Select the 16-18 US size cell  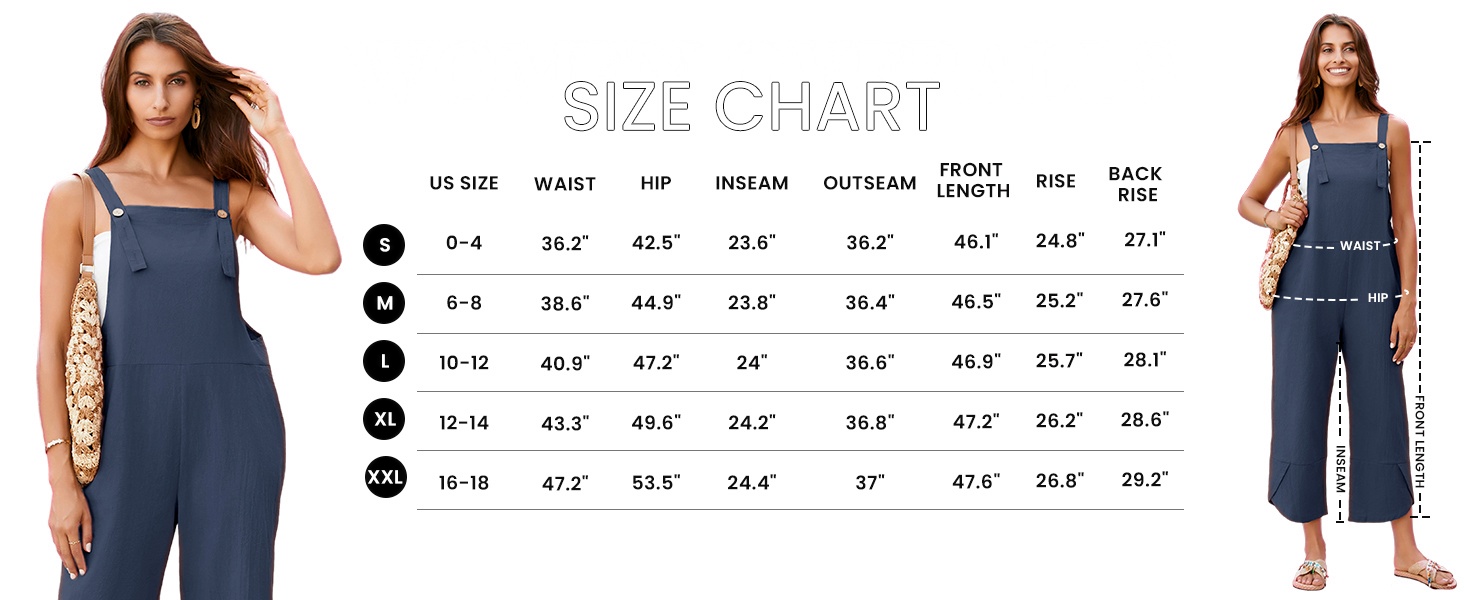pyautogui.click(x=463, y=483)
